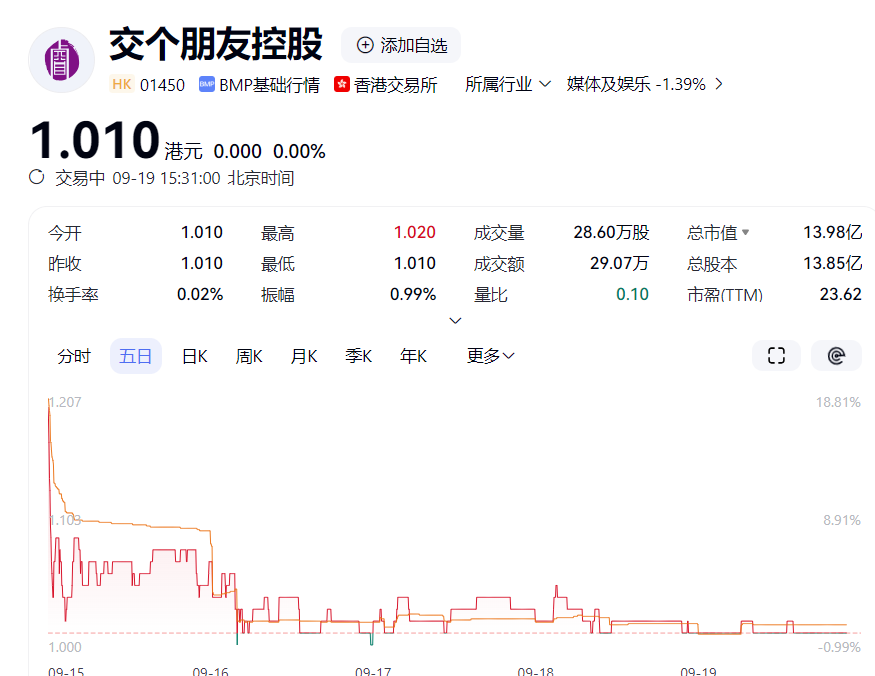
Task: Click the 添加自选 button
Action: point(401,45)
